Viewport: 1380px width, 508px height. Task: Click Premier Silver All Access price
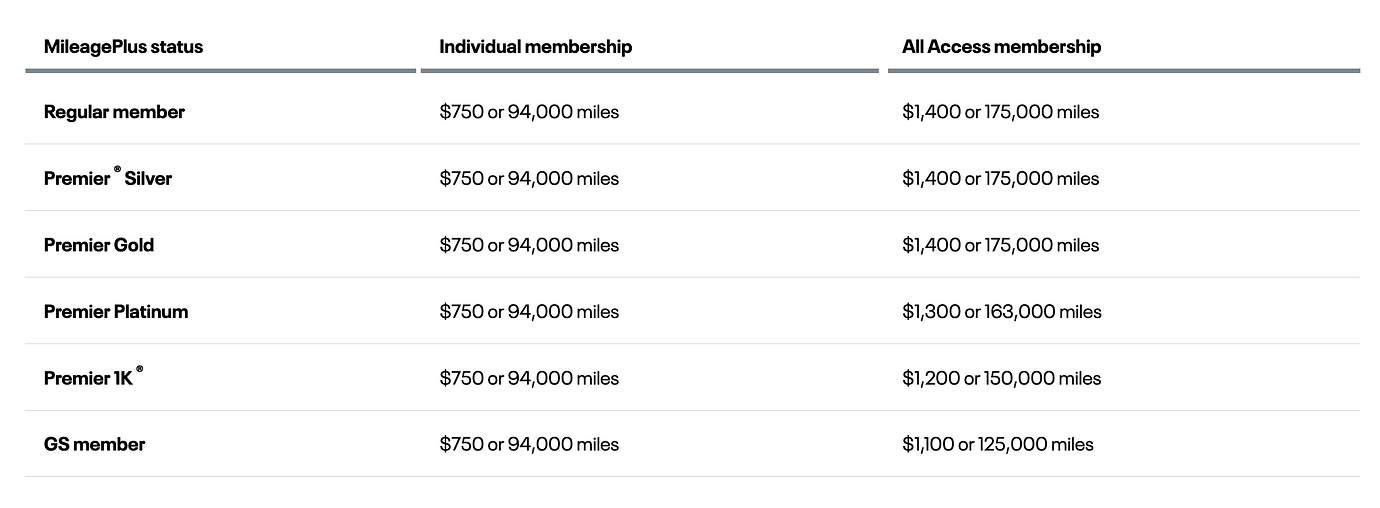[1000, 178]
